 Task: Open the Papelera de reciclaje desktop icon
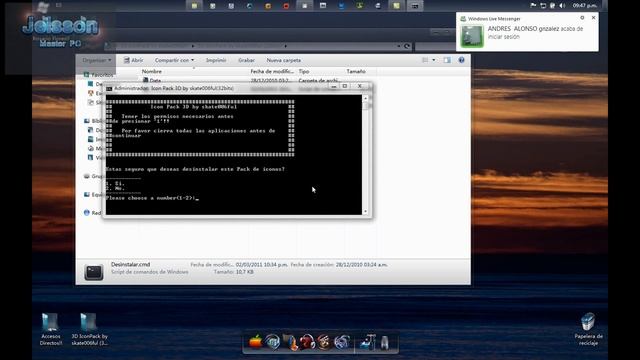(x=588, y=329)
